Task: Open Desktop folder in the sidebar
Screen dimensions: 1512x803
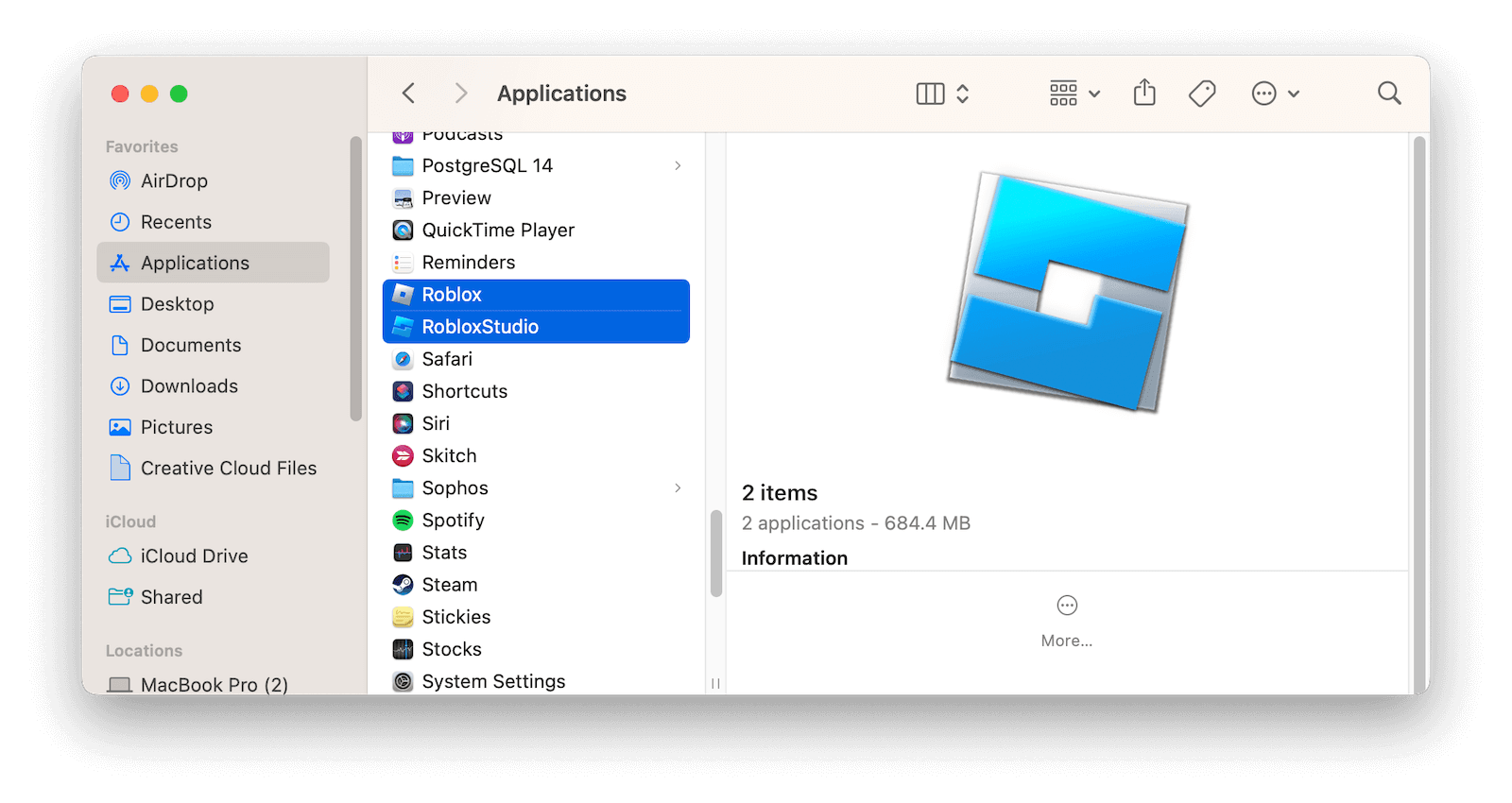Action: 213,304
